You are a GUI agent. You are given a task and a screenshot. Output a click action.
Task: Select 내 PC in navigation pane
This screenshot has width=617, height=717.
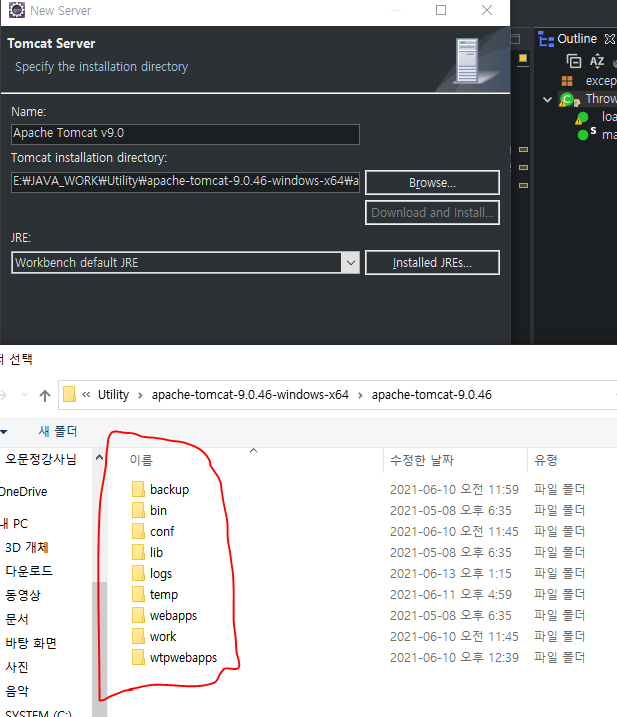[x=15, y=524]
